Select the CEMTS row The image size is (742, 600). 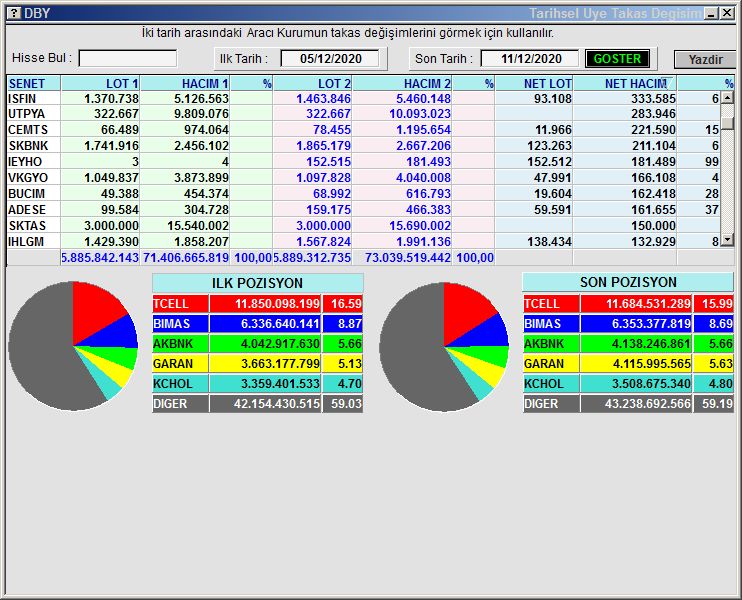363,130
